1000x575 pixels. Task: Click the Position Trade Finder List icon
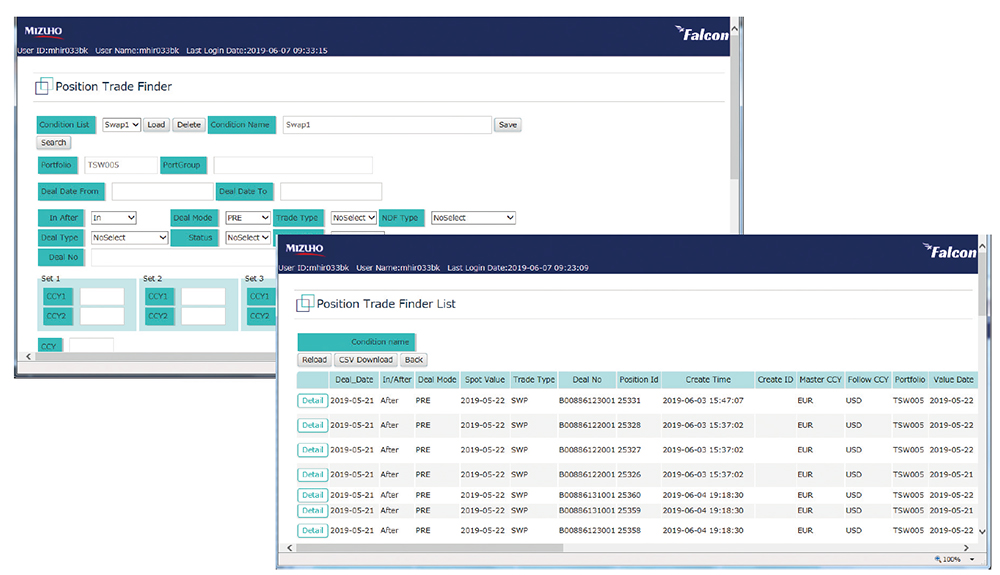pos(304,303)
